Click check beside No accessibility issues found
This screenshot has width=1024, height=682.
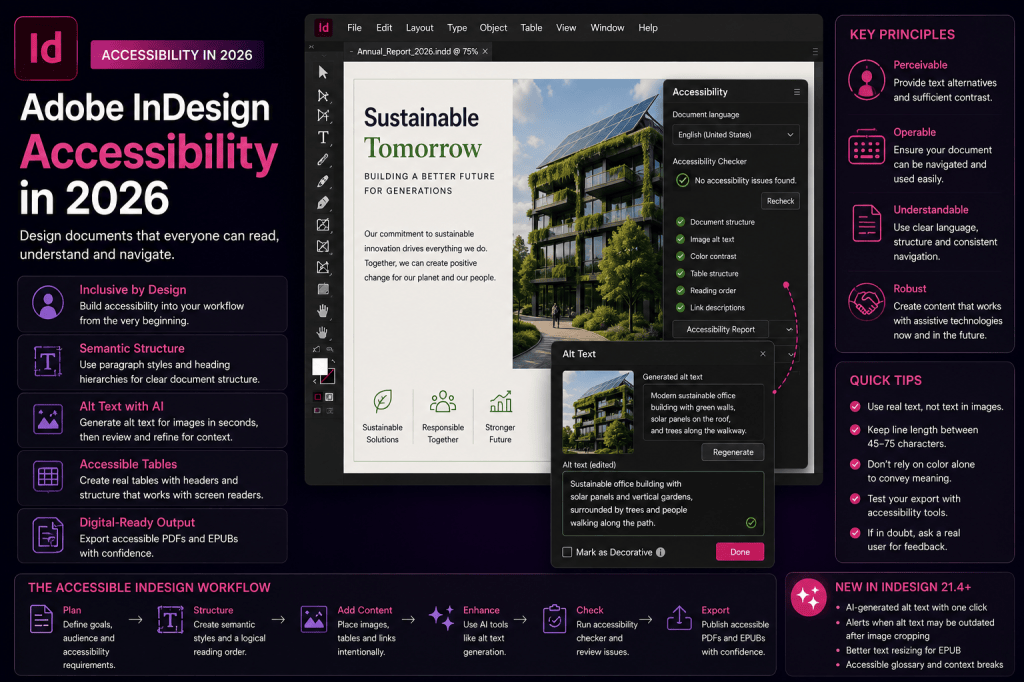coord(682,180)
